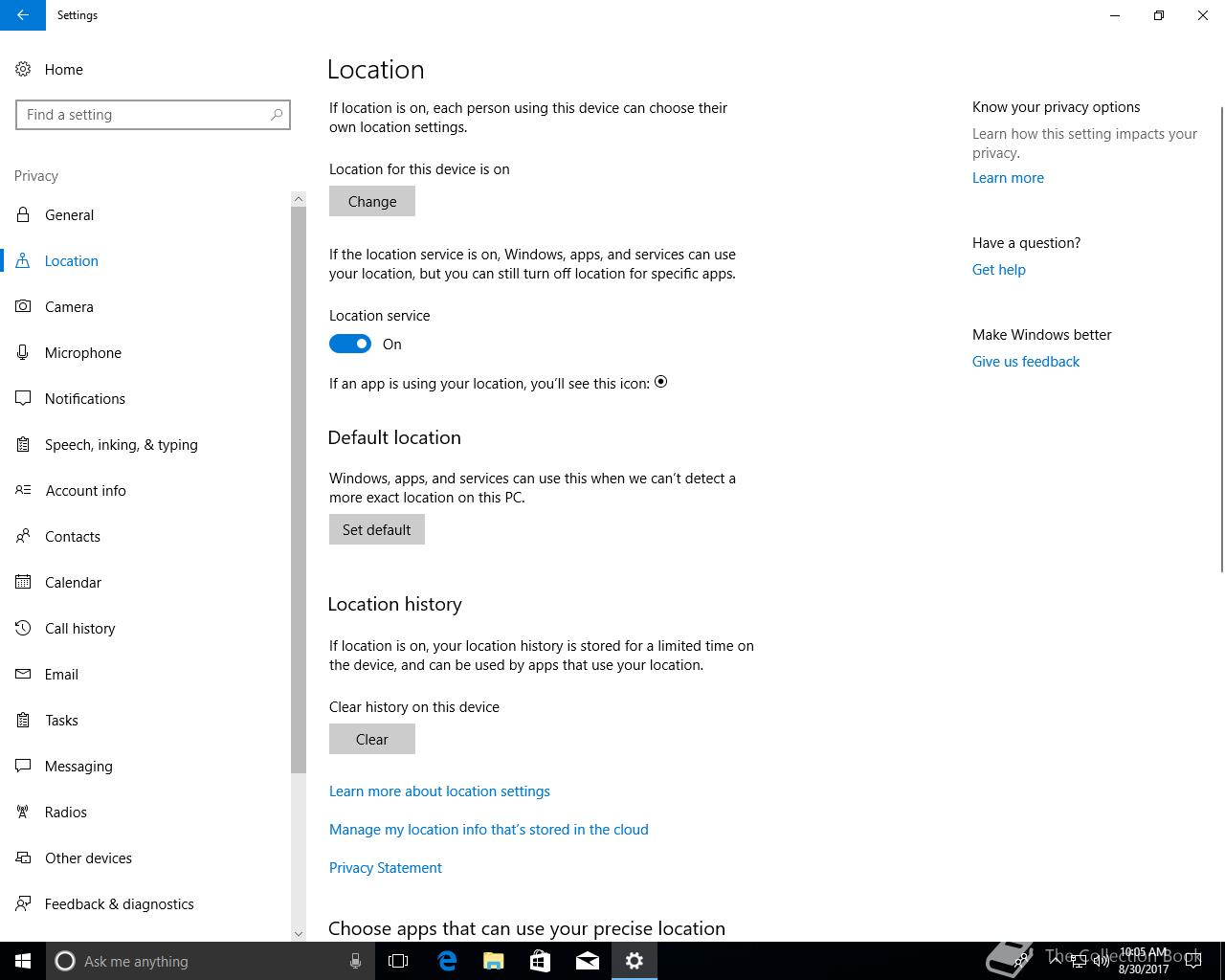Click the Radios antenna icon

[x=23, y=812]
